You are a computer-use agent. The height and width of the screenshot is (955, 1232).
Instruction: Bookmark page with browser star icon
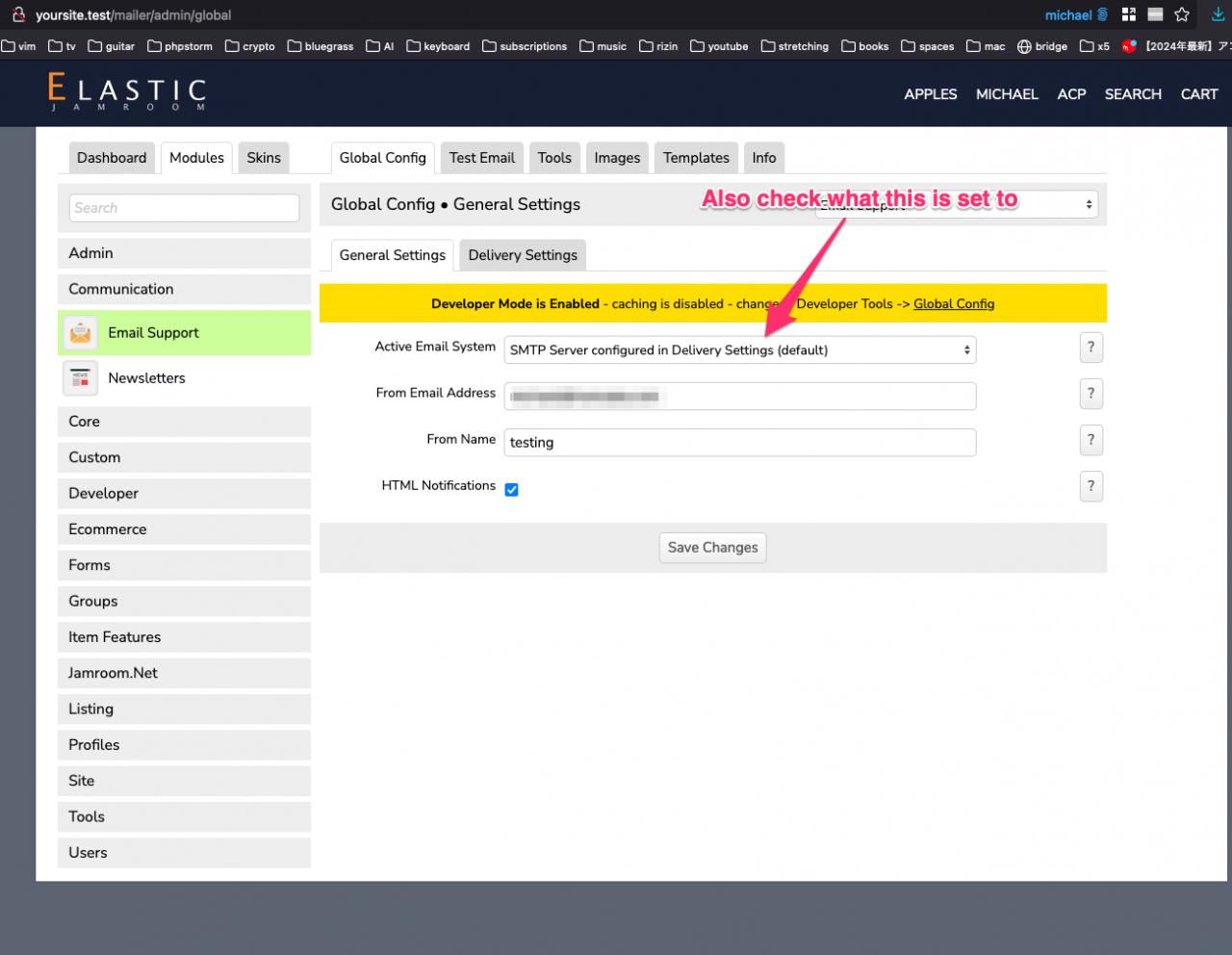(x=1182, y=15)
